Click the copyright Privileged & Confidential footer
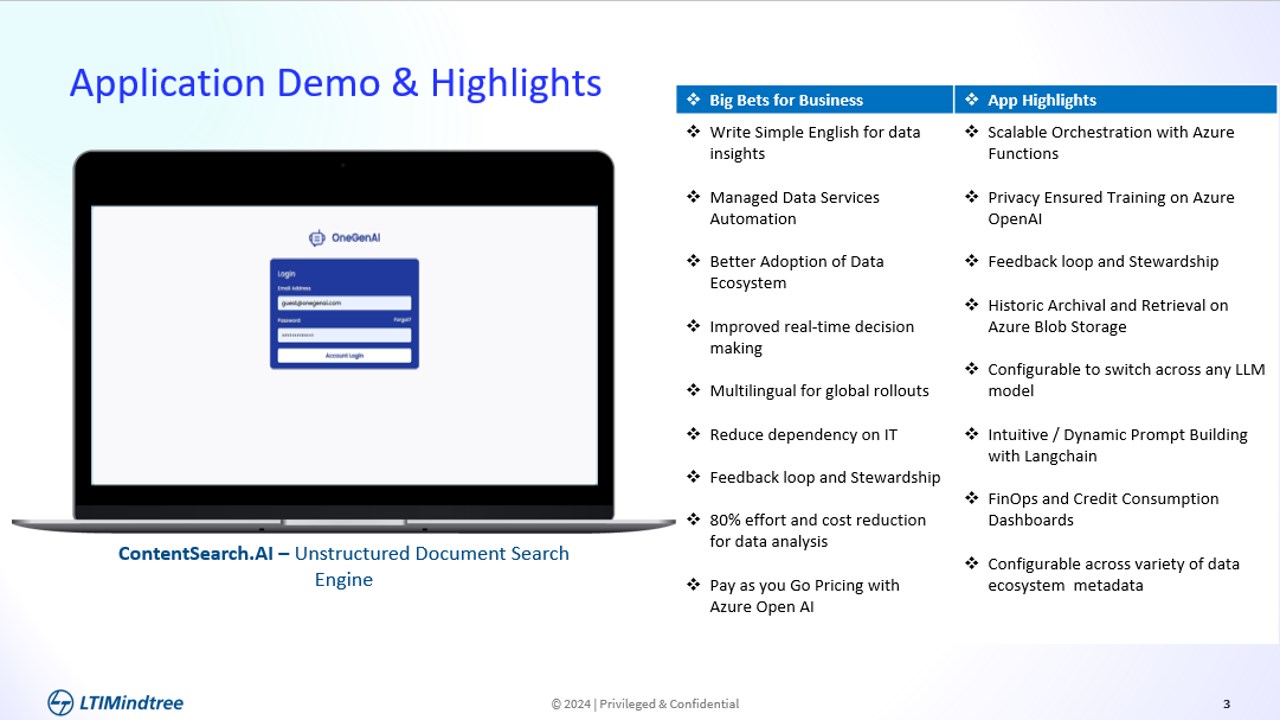Screen dimensions: 1280x720 click(645, 704)
